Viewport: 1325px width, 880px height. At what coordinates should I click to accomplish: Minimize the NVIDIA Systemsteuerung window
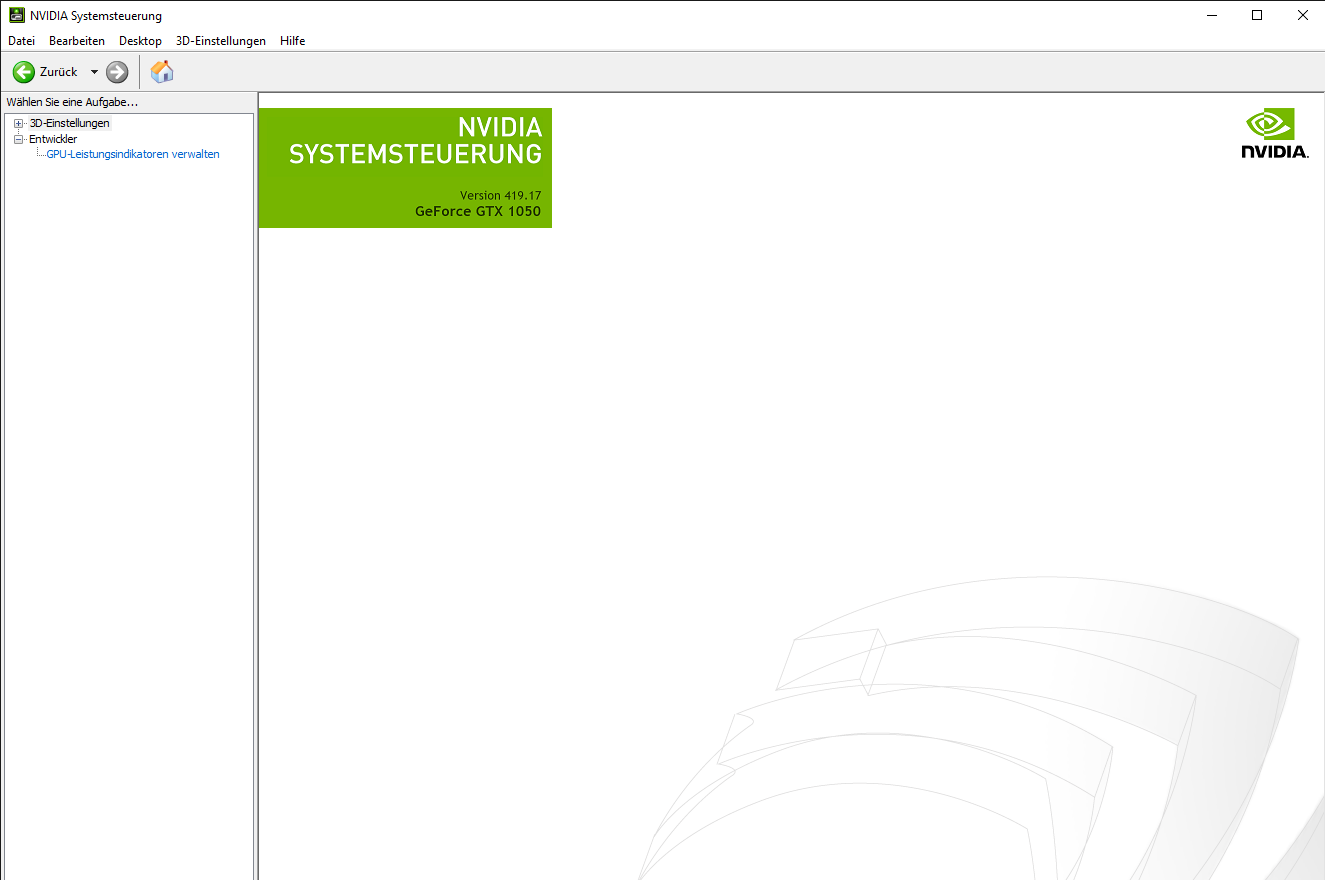[x=1212, y=15]
